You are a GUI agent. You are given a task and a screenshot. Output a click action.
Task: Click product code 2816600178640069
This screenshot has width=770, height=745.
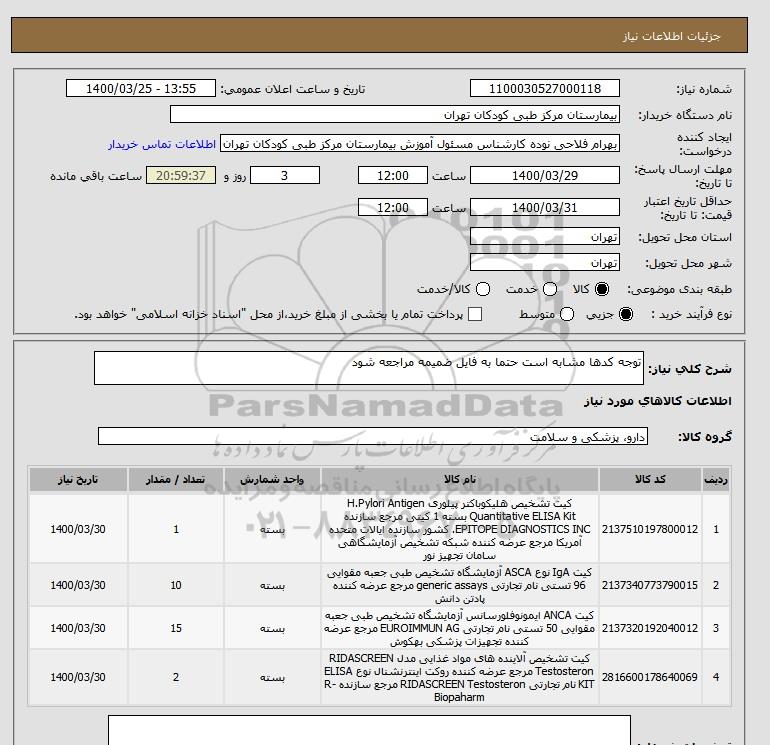coord(650,677)
